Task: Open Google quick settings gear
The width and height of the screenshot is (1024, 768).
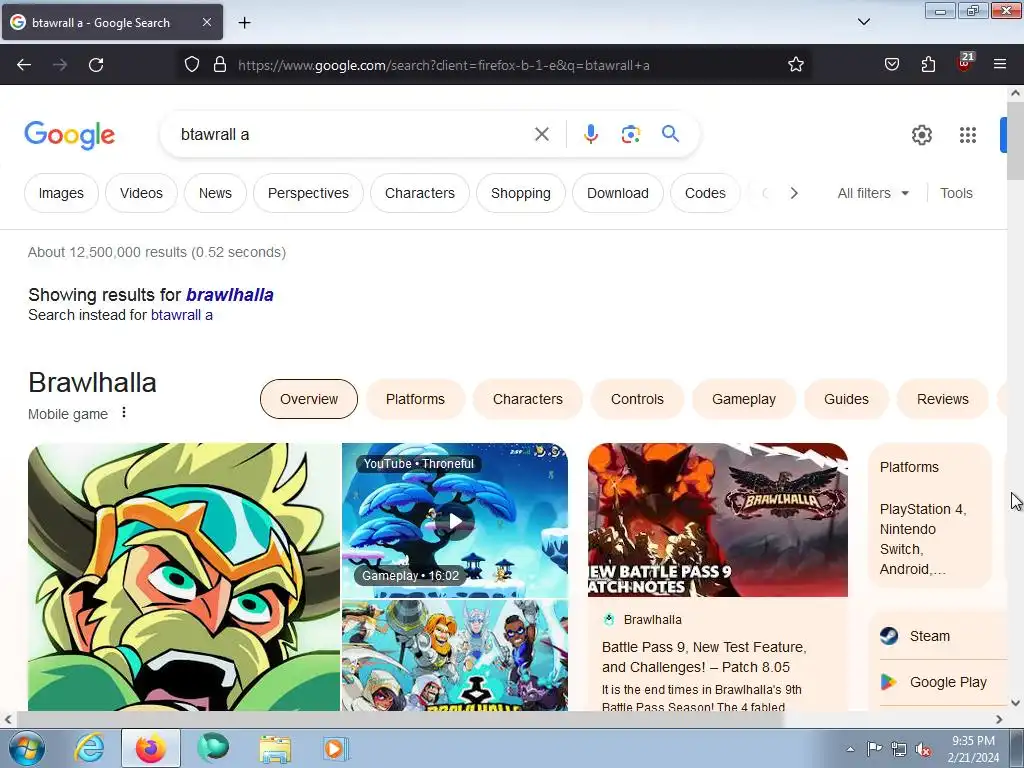Action: (921, 135)
